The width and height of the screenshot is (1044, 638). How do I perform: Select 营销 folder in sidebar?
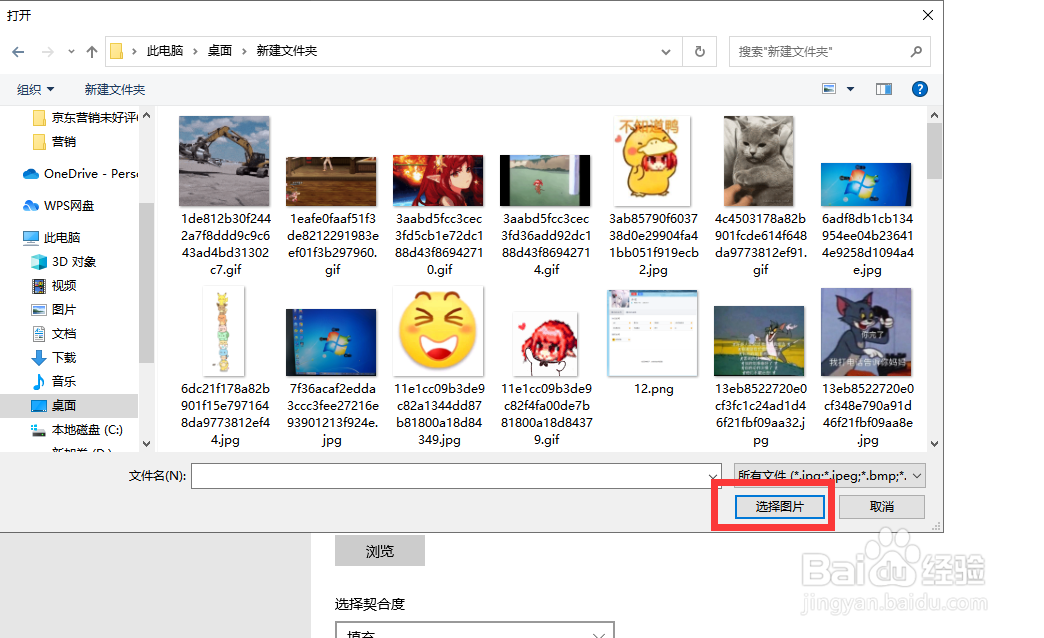pos(55,142)
